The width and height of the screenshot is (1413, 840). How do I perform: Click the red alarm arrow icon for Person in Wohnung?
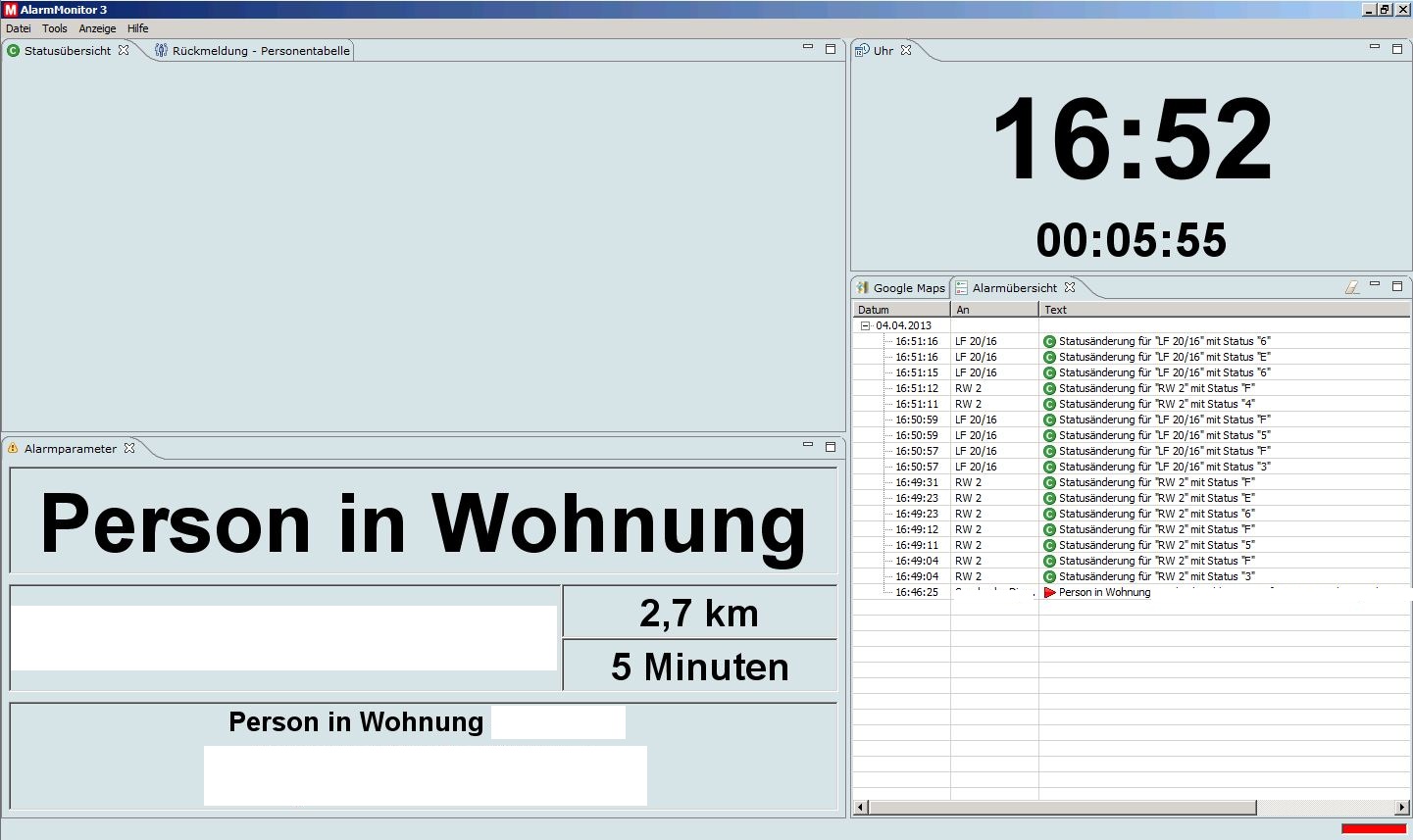click(x=1049, y=592)
